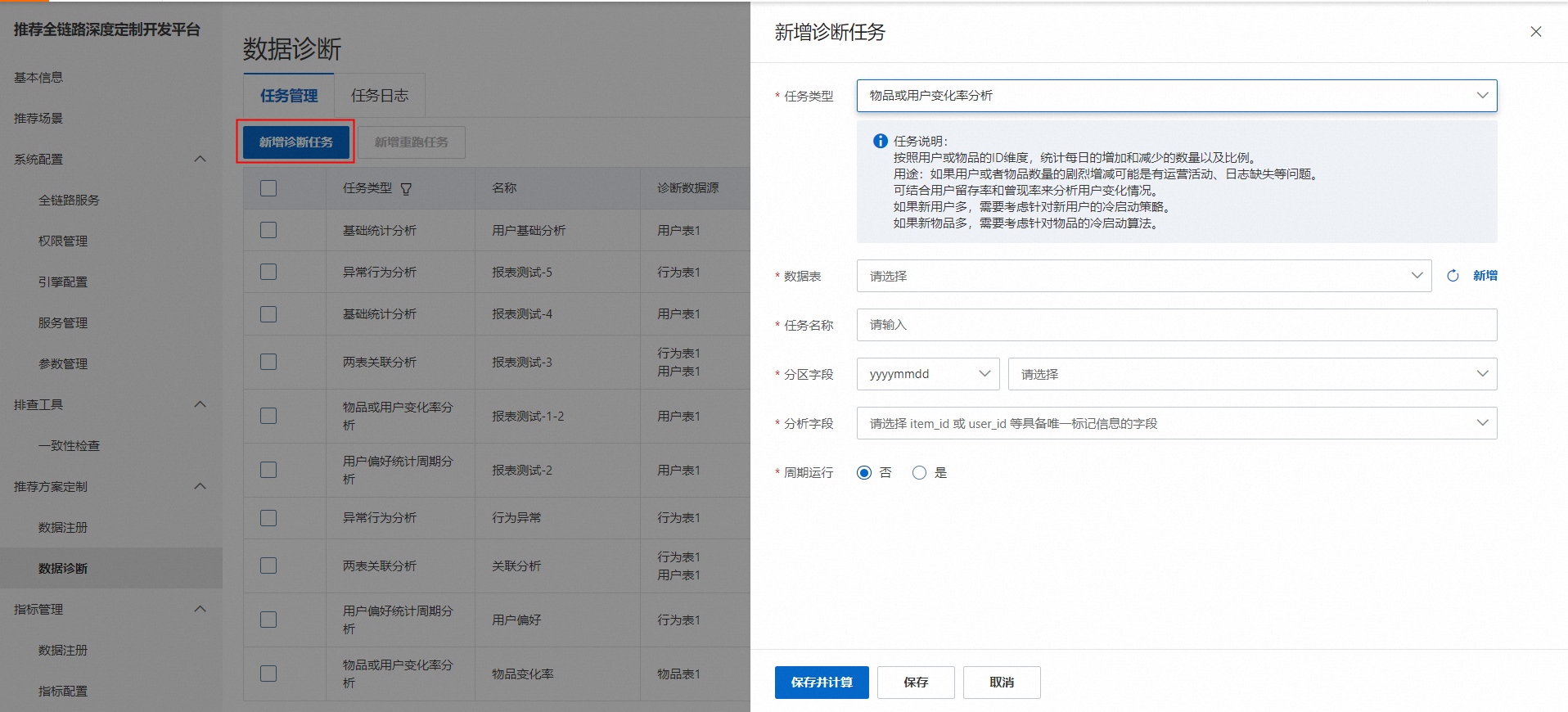This screenshot has width=1568, height=712.
Task: Click the 物品变化率 name cell
Action: tap(523, 674)
